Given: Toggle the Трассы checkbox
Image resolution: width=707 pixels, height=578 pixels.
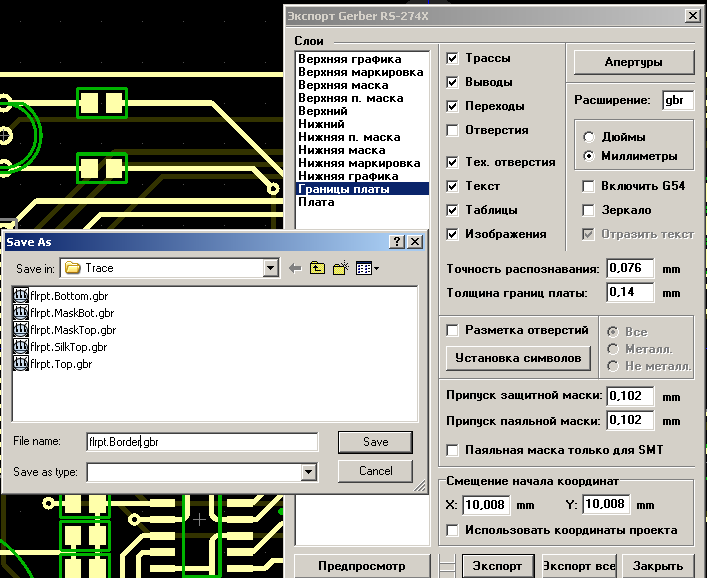Looking at the screenshot, I should pos(452,58).
